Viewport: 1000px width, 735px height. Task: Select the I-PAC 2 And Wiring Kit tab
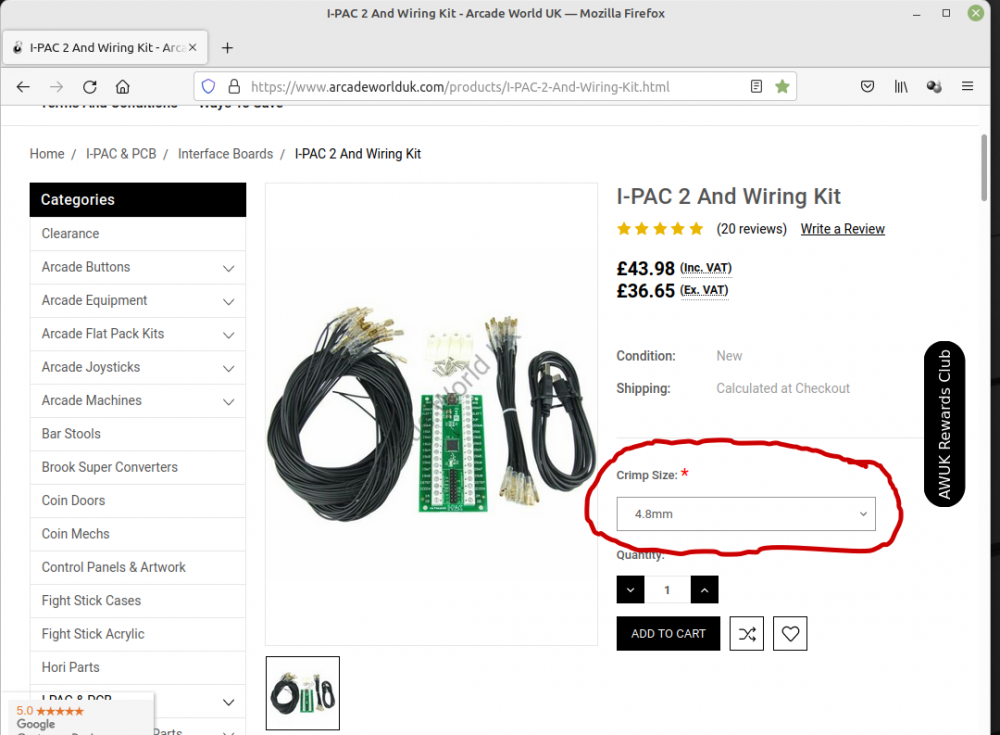[105, 47]
